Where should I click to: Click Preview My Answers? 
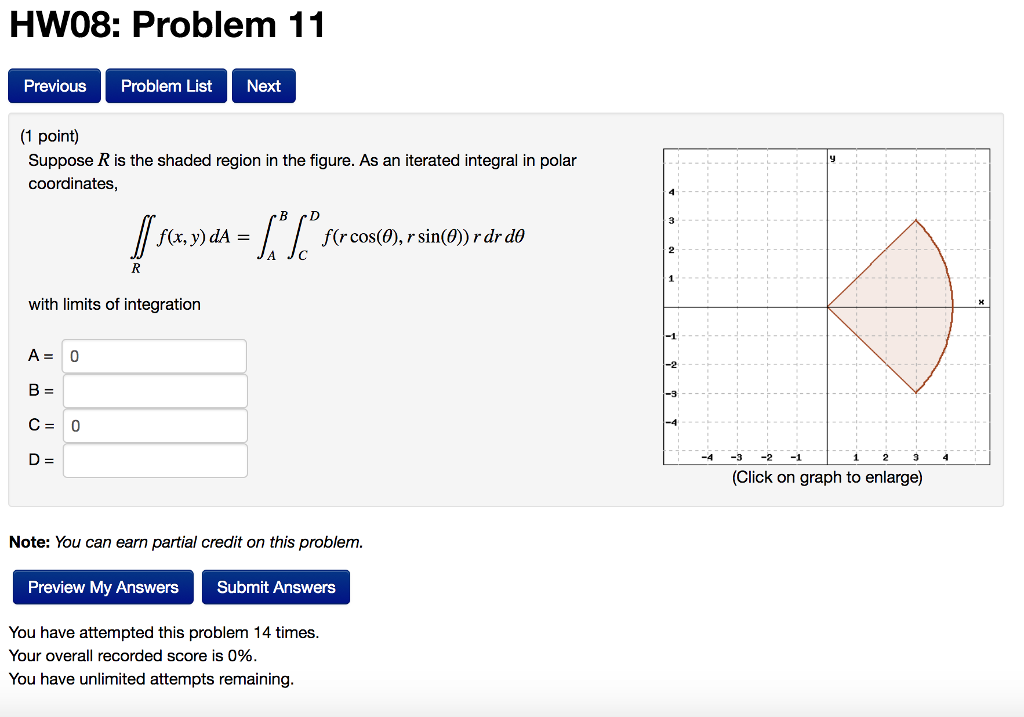coord(102,587)
